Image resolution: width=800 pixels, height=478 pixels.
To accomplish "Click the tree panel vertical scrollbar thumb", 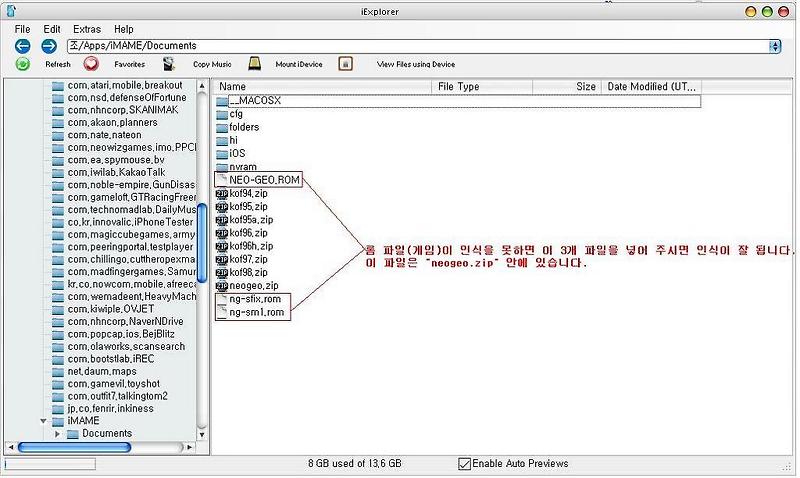I will tap(202, 243).
